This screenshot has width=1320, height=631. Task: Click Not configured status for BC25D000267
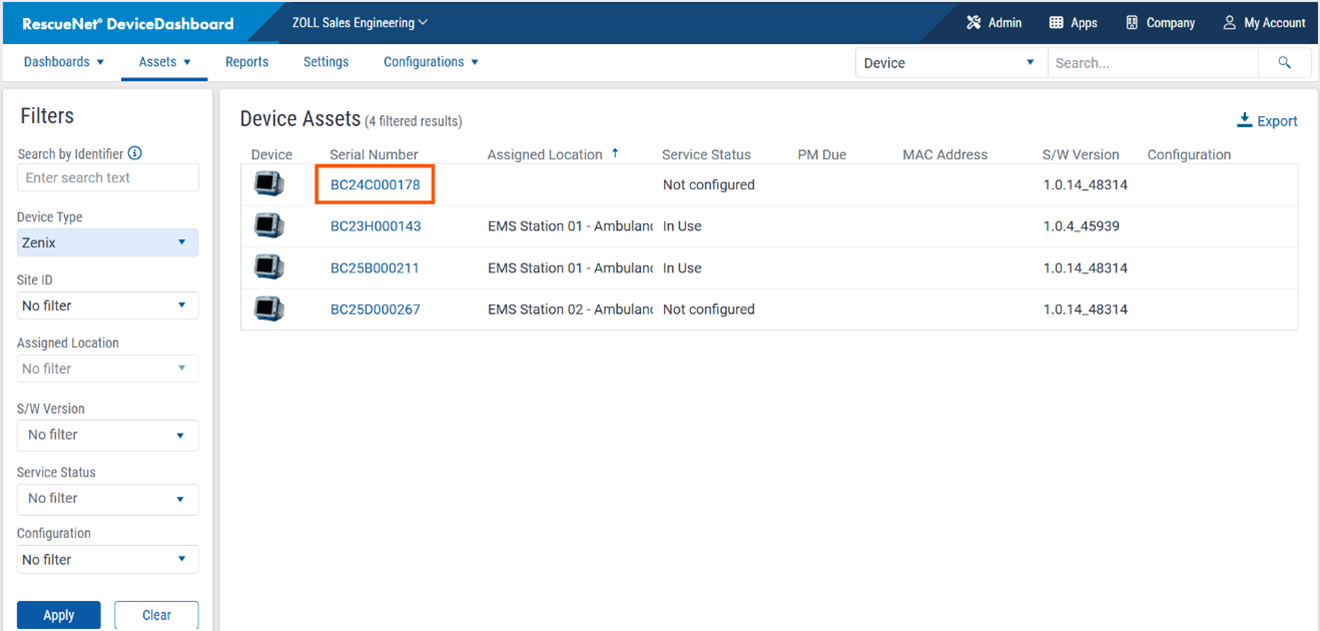tap(709, 309)
